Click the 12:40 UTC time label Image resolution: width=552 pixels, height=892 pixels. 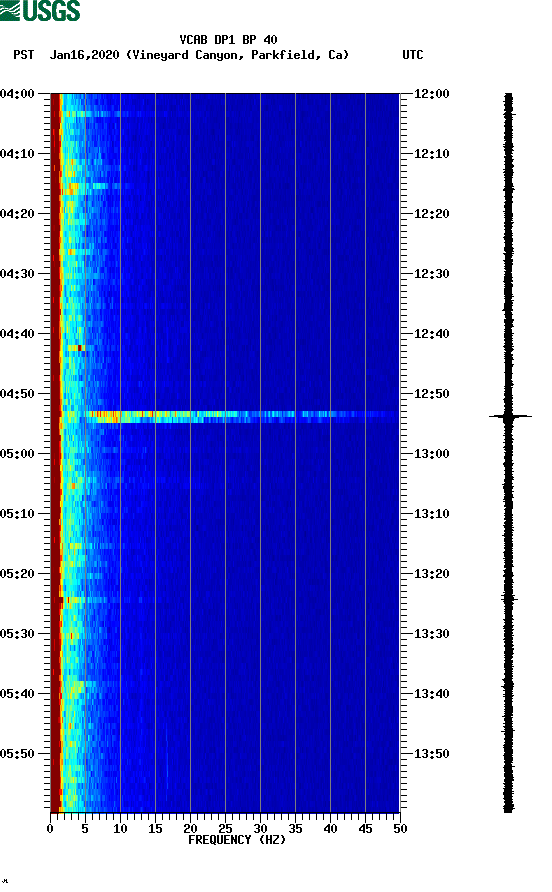click(431, 334)
